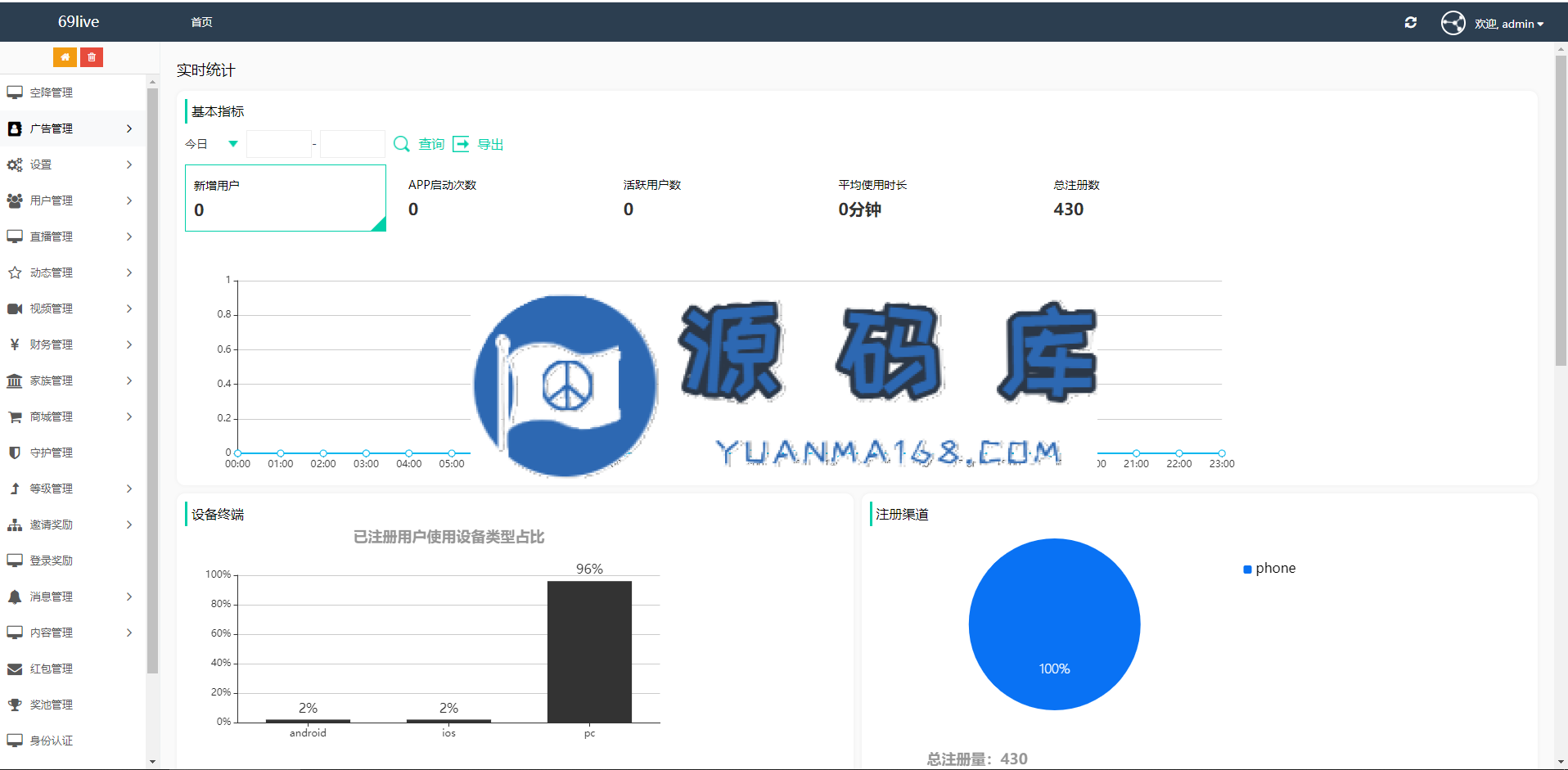Click the sidebar scroll up arrow
Screen dimensions: 1568x770
(x=152, y=82)
